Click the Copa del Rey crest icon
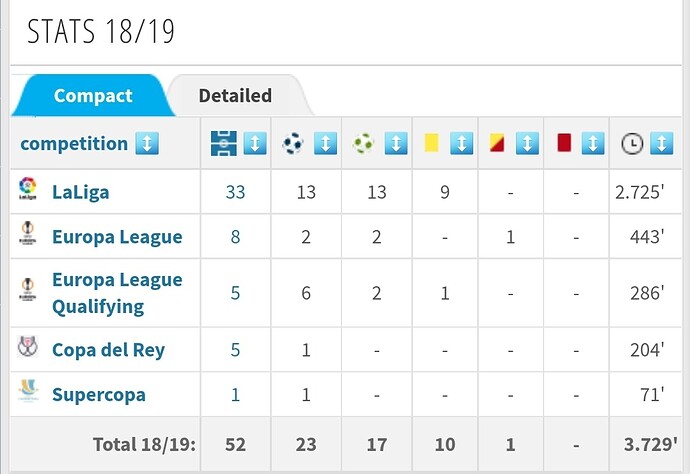Screen dimensions: 690x474 point(28,348)
